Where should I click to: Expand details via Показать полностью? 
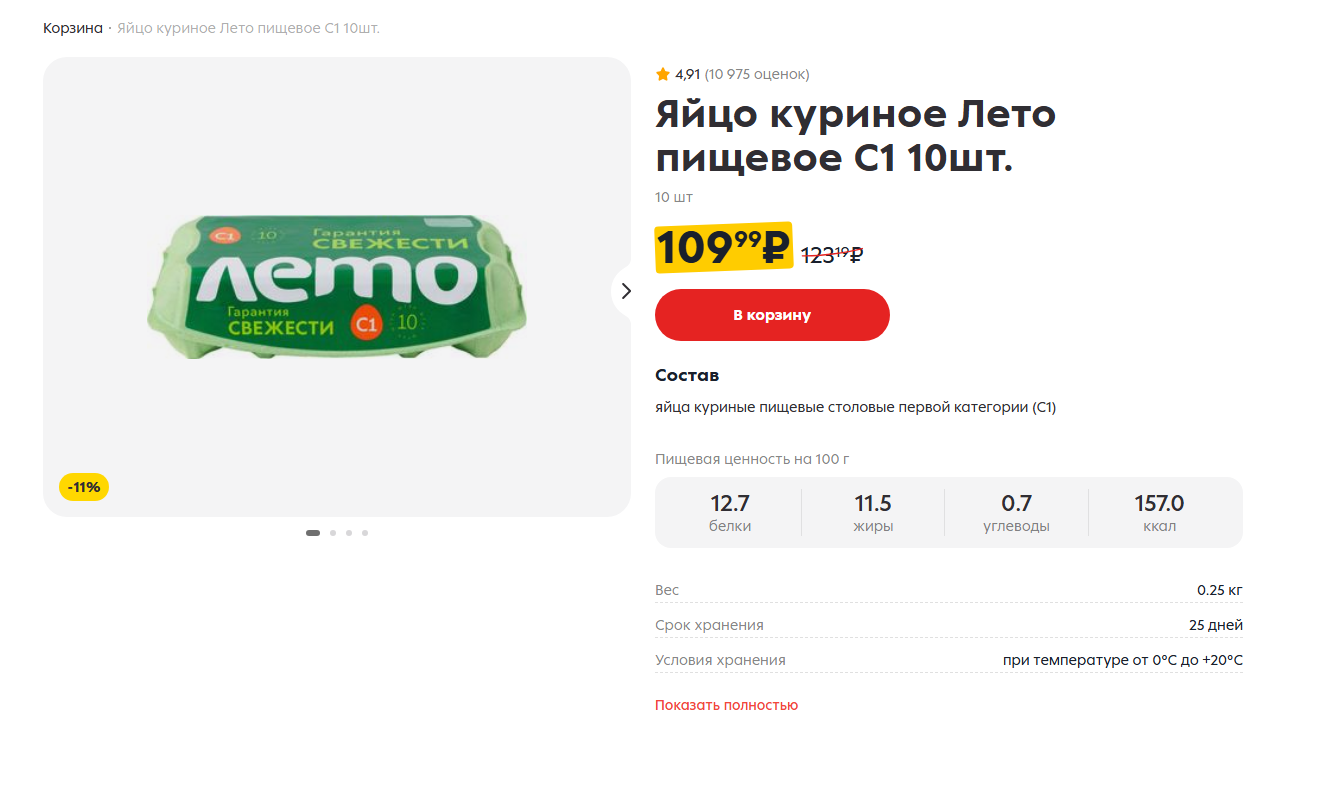click(726, 705)
